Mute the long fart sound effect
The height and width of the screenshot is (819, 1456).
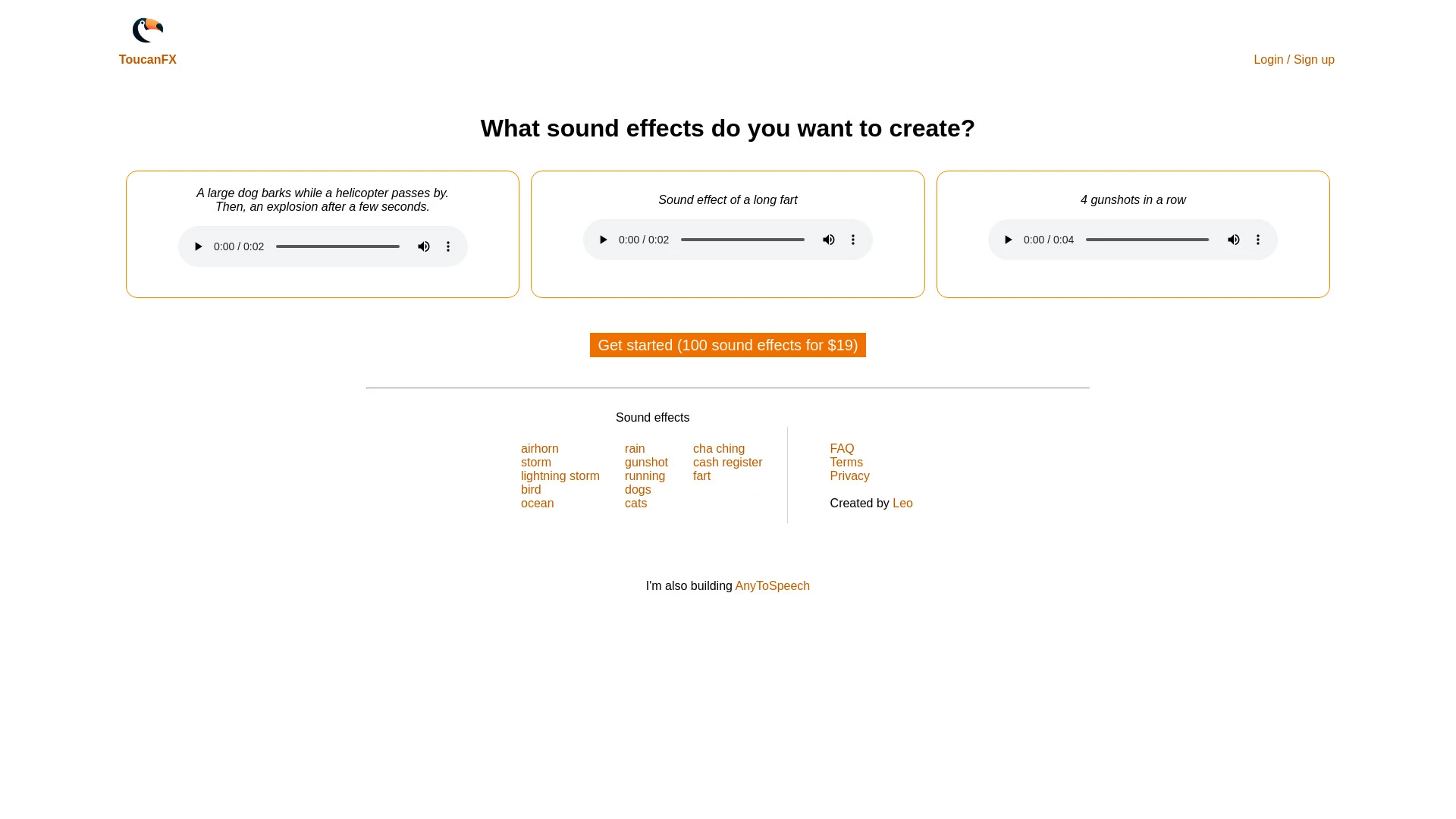click(x=829, y=239)
